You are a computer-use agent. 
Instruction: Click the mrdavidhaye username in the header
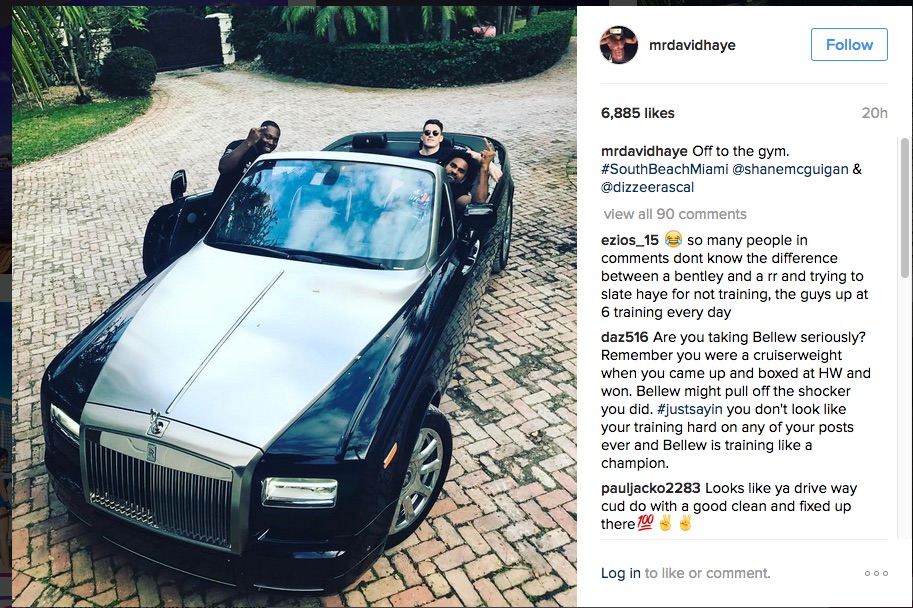[x=692, y=45]
